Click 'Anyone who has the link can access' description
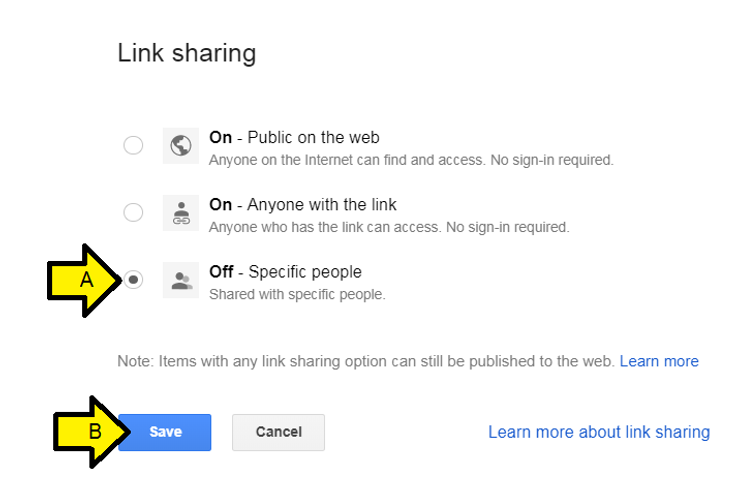The image size is (740, 491). (x=388, y=227)
